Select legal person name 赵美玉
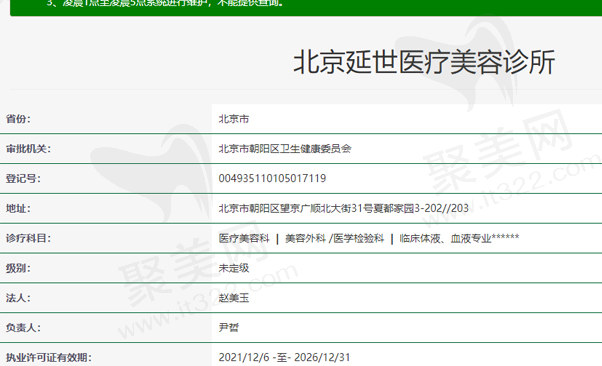602x366 pixels. click(x=234, y=298)
